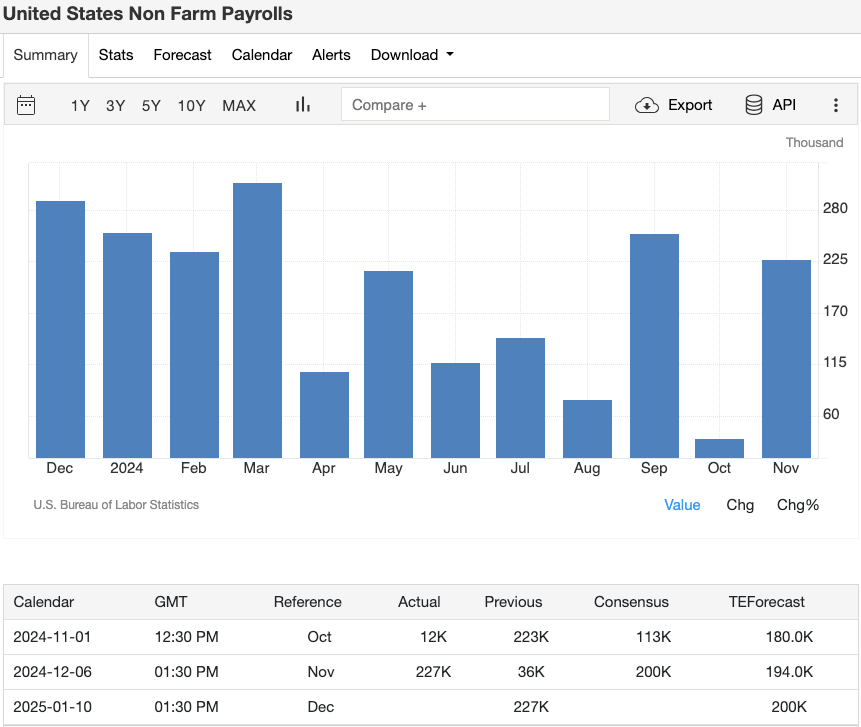Open the Export download icon

(x=673, y=104)
